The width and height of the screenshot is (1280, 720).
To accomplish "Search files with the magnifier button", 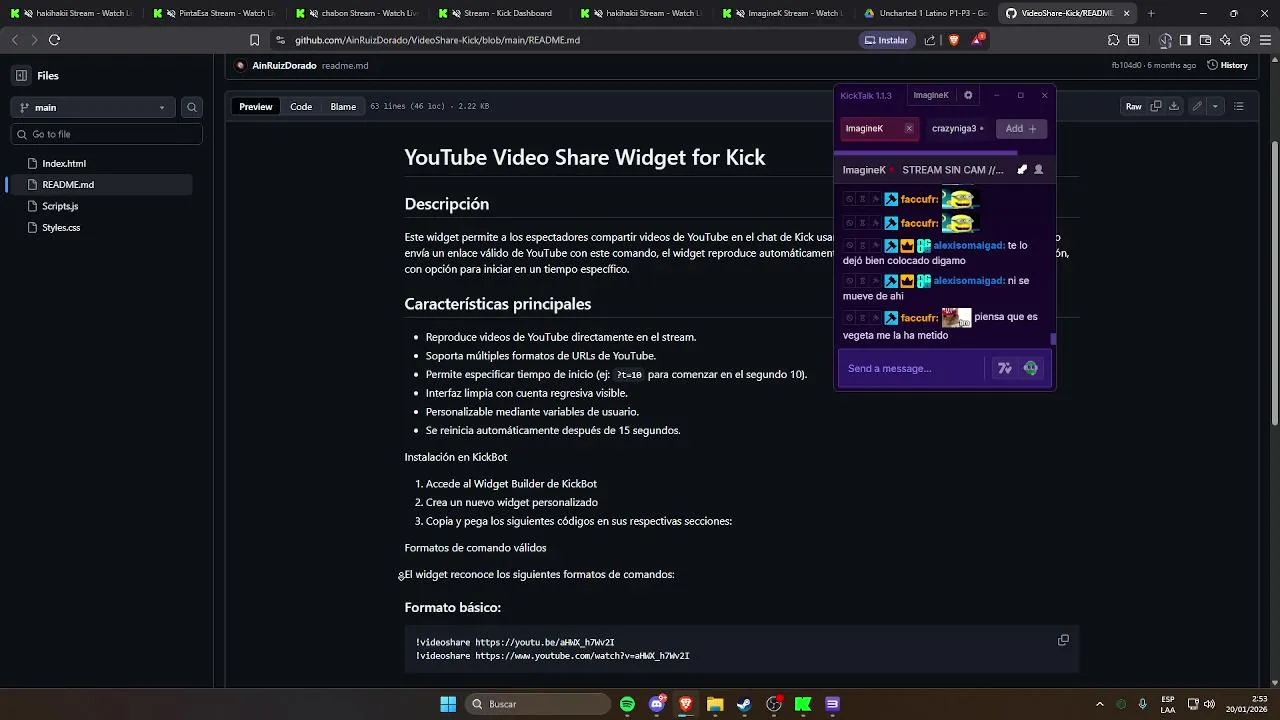I will click(x=192, y=107).
